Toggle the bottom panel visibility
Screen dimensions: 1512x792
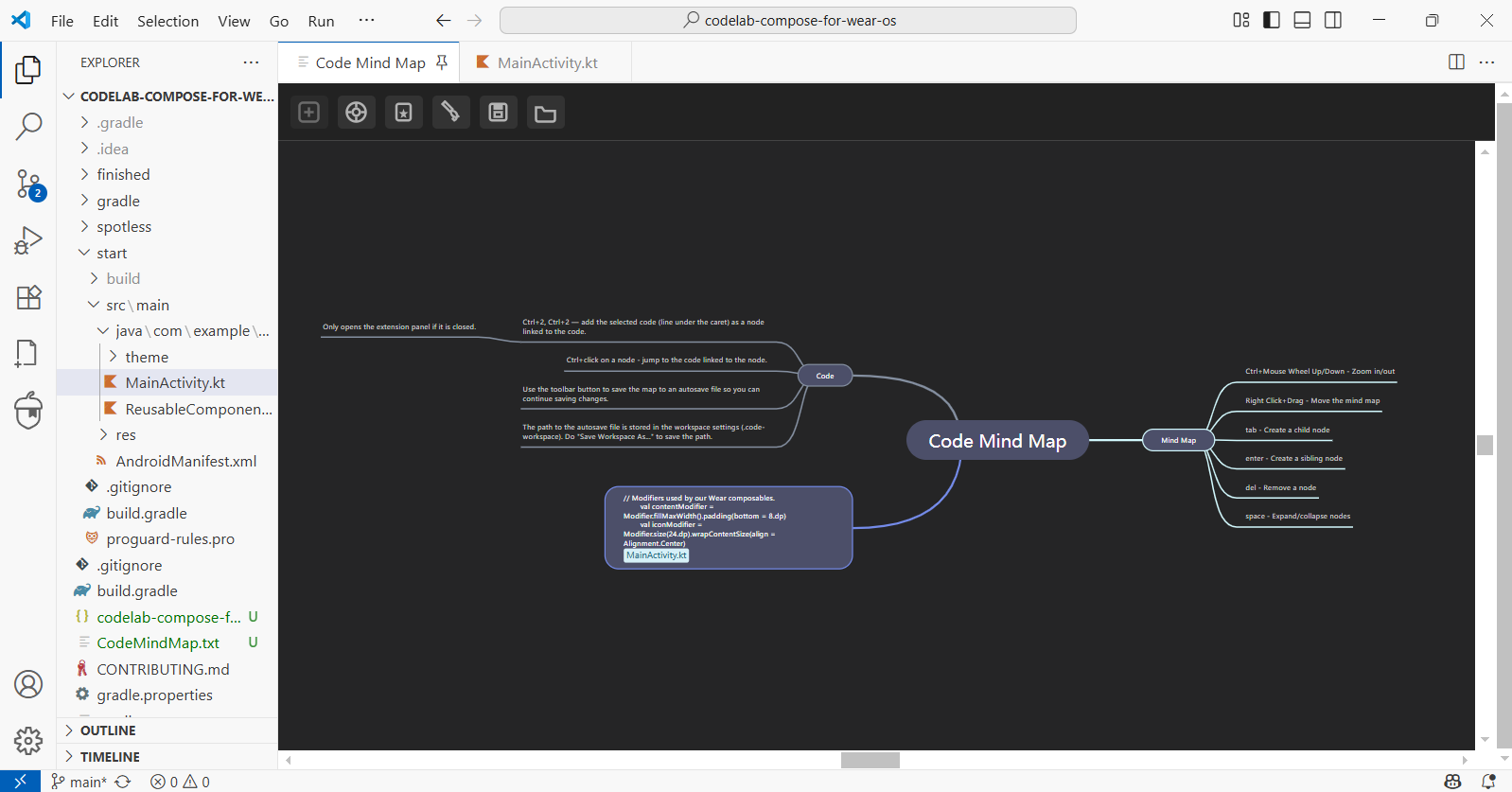pyautogui.click(x=1302, y=20)
